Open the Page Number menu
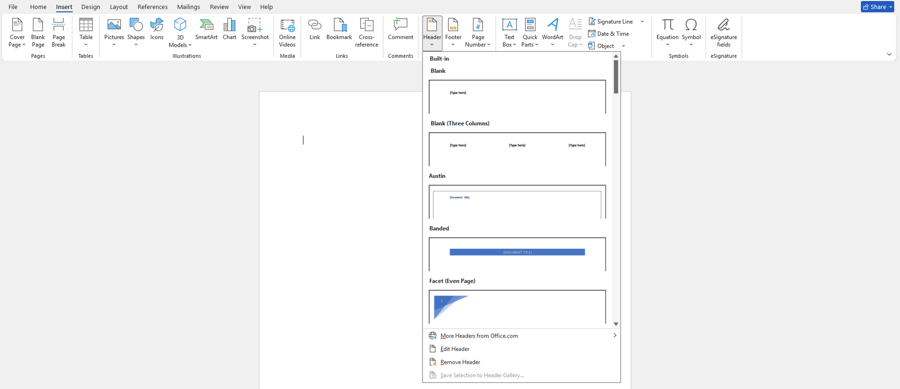The height and width of the screenshot is (389, 900). [x=478, y=33]
